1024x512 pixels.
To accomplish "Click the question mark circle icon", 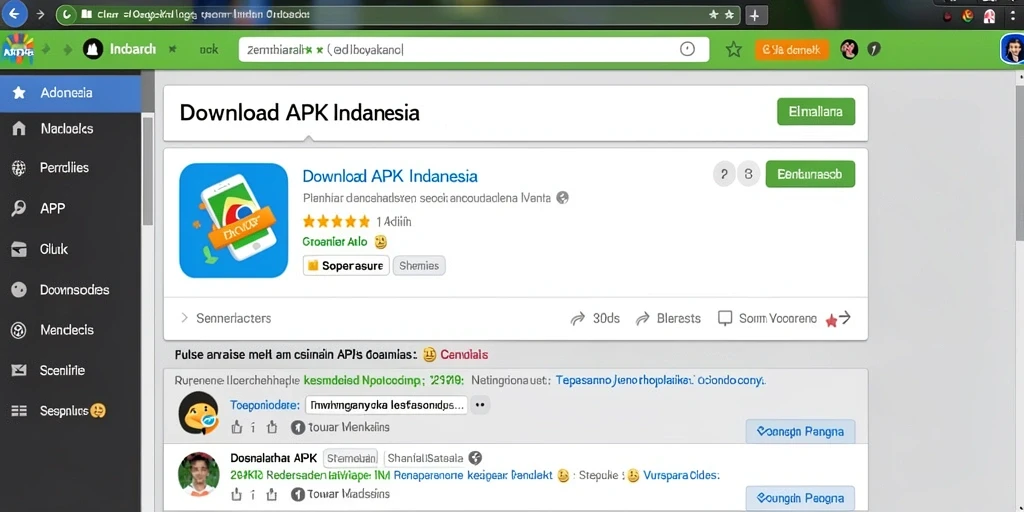I will 724,174.
